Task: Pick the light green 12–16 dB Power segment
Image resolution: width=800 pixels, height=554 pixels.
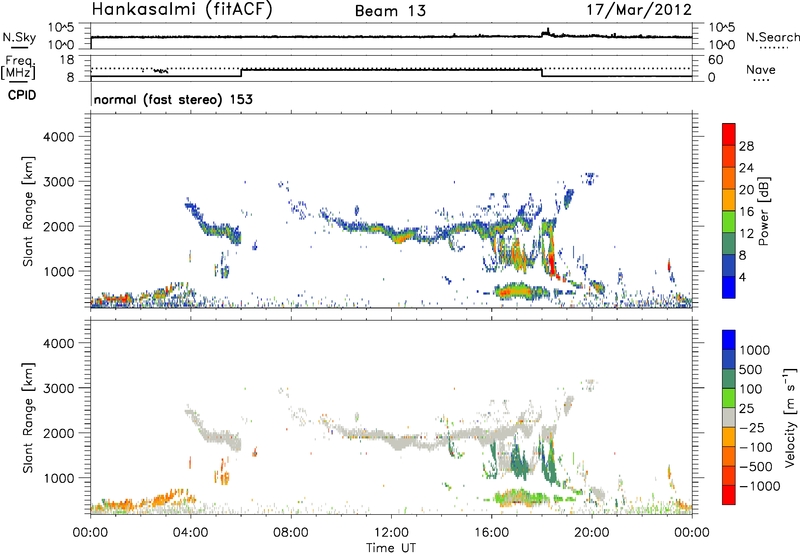Action: tap(729, 222)
